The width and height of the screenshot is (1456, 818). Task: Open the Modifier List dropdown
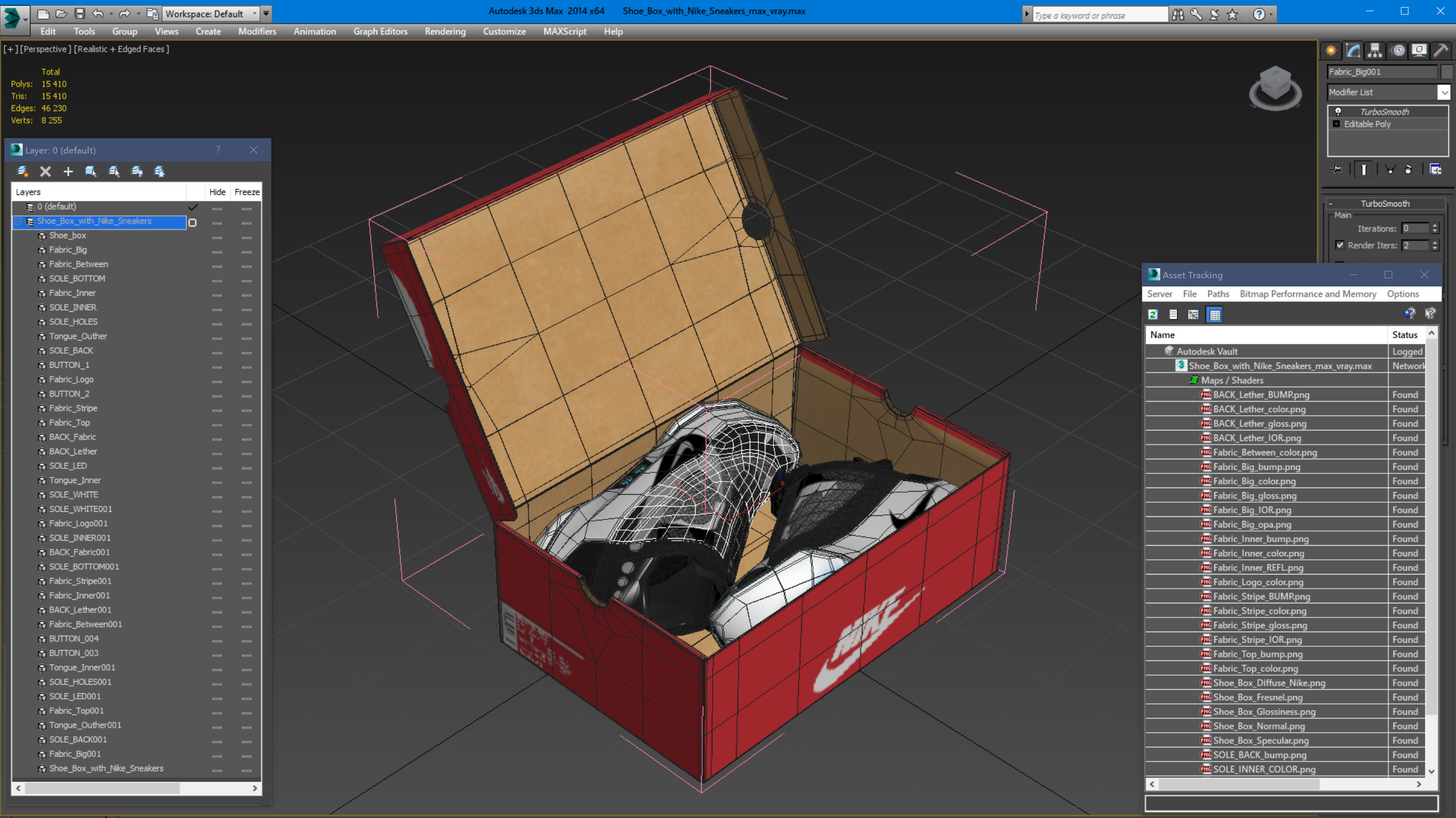coord(1388,92)
